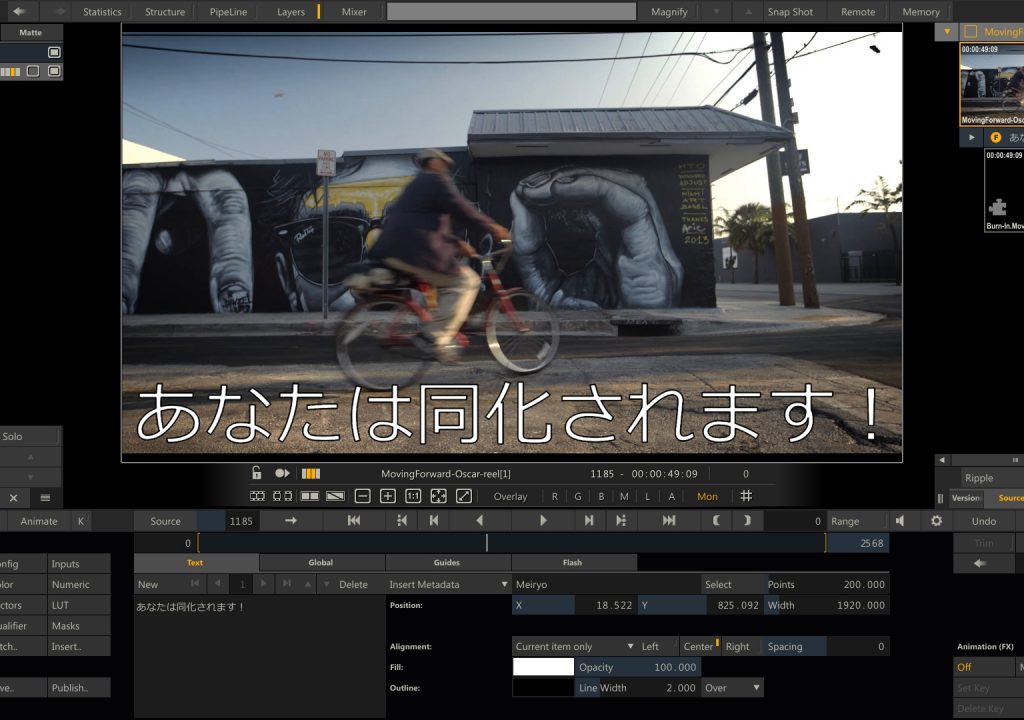The image size is (1024, 720).
Task: Fit image to viewer icon
Action: pos(438,497)
